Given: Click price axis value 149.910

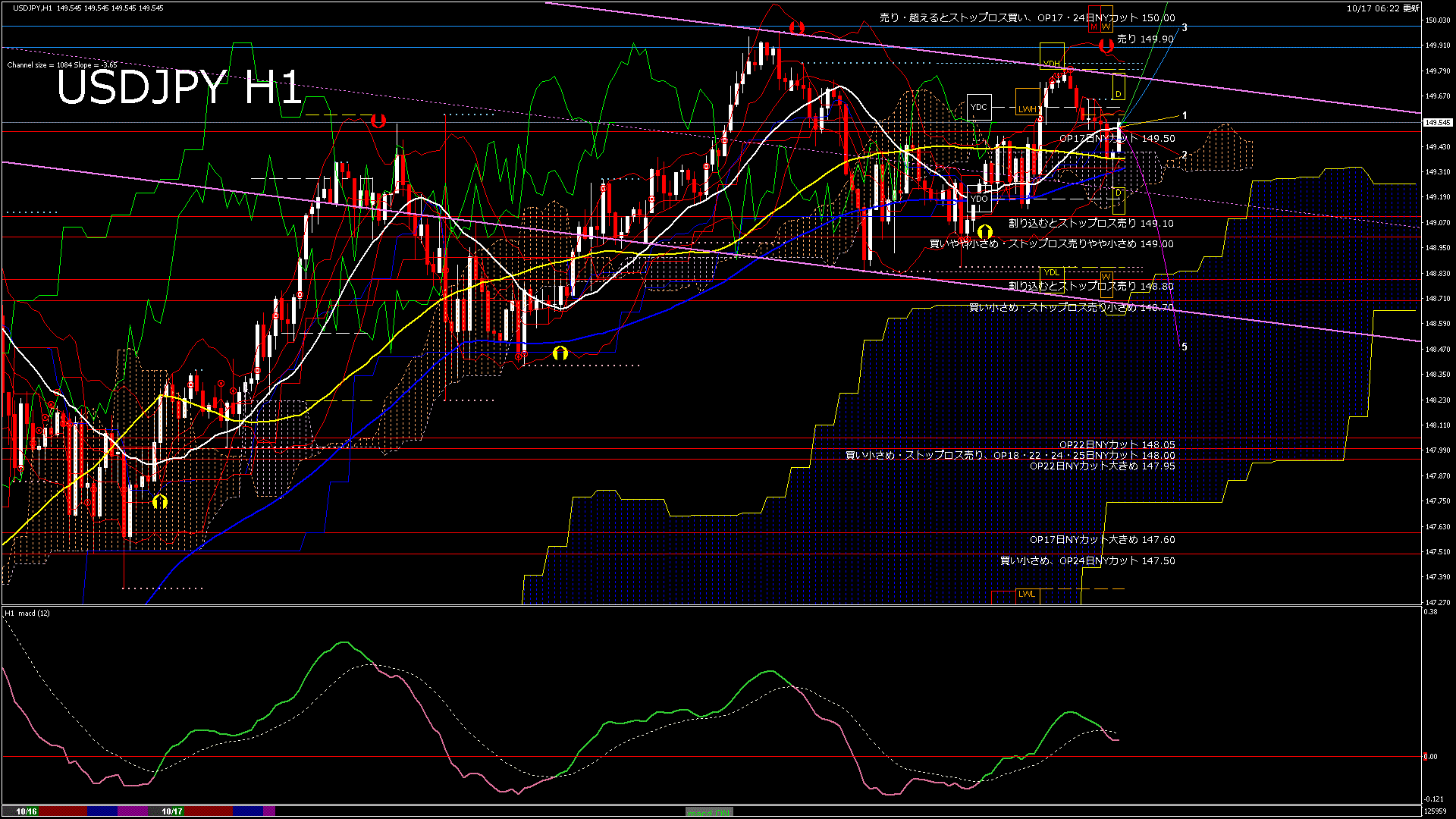Looking at the screenshot, I should pos(1438,45).
